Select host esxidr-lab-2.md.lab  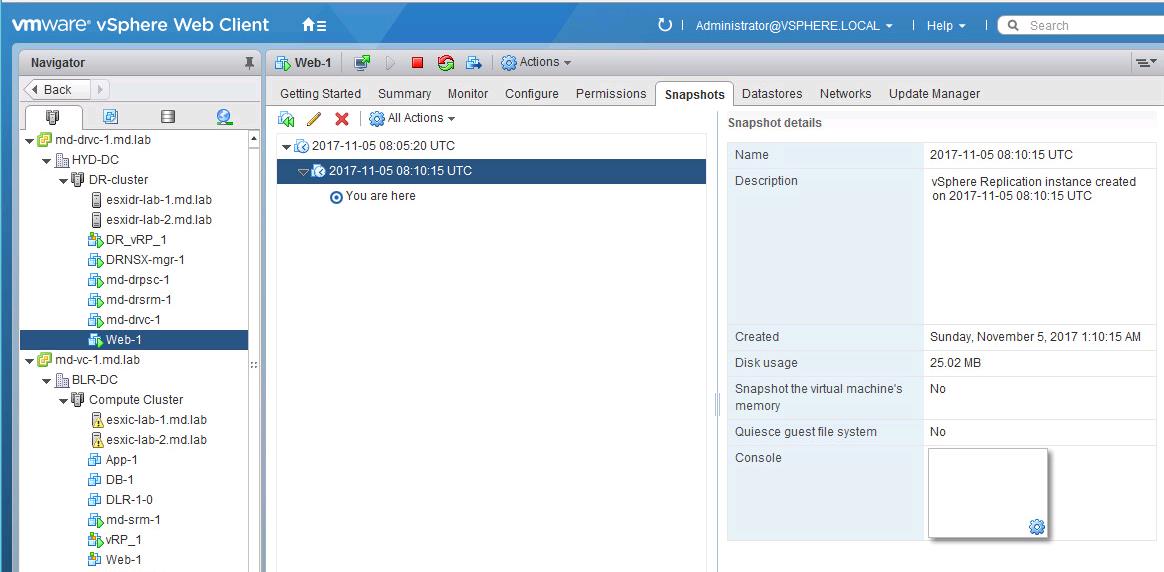coord(159,220)
